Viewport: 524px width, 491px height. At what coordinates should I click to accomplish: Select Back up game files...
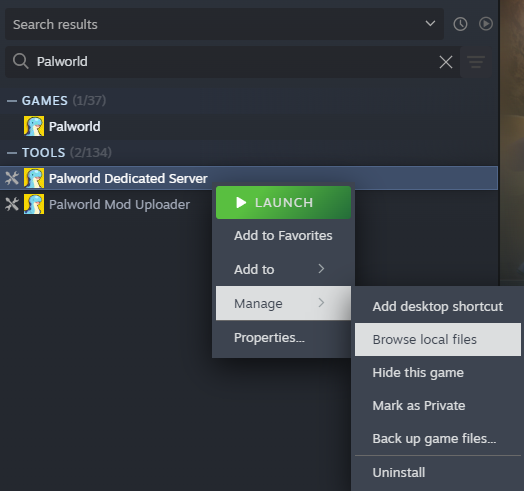[x=438, y=438]
